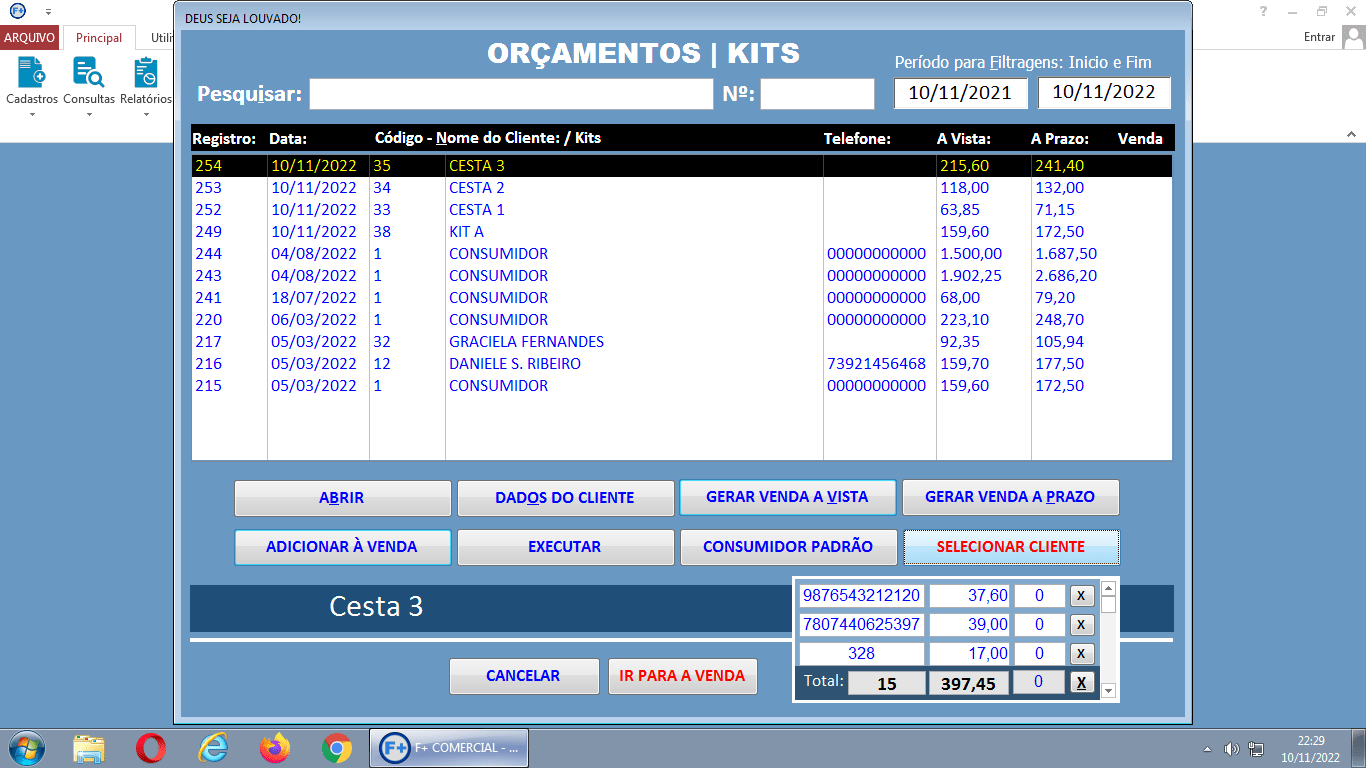Open the ARQUIVO menu tab

coord(29,38)
